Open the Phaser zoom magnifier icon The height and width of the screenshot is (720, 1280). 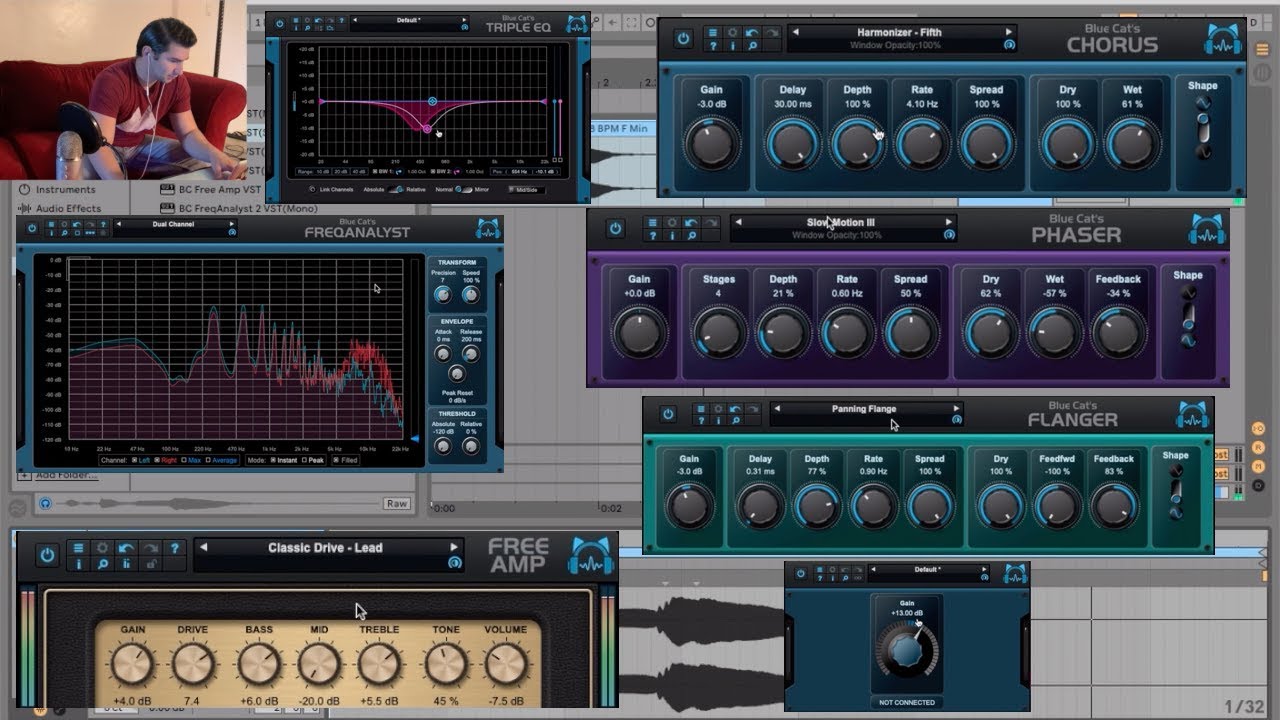click(691, 236)
